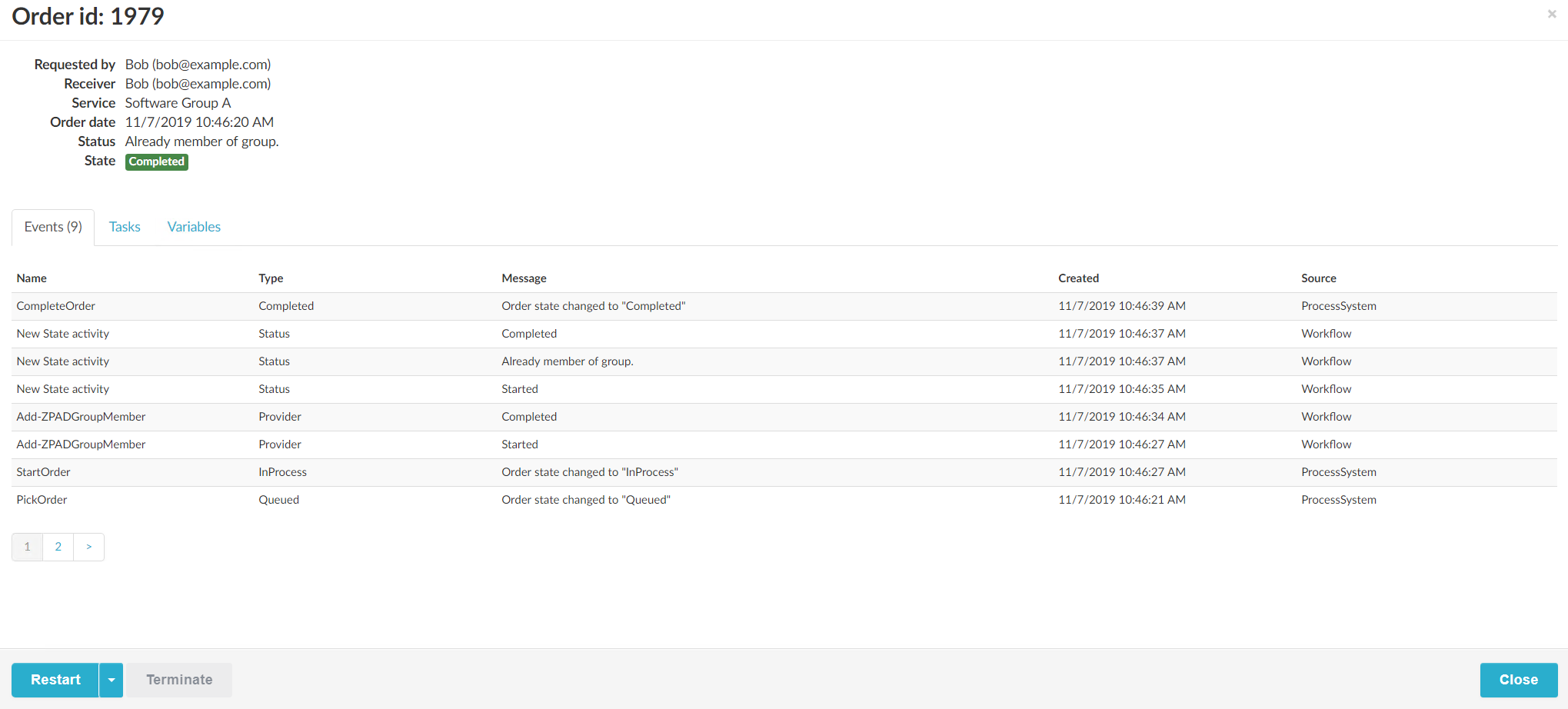The width and height of the screenshot is (1568, 709).
Task: Switch to the Tasks tab
Action: pos(125,227)
